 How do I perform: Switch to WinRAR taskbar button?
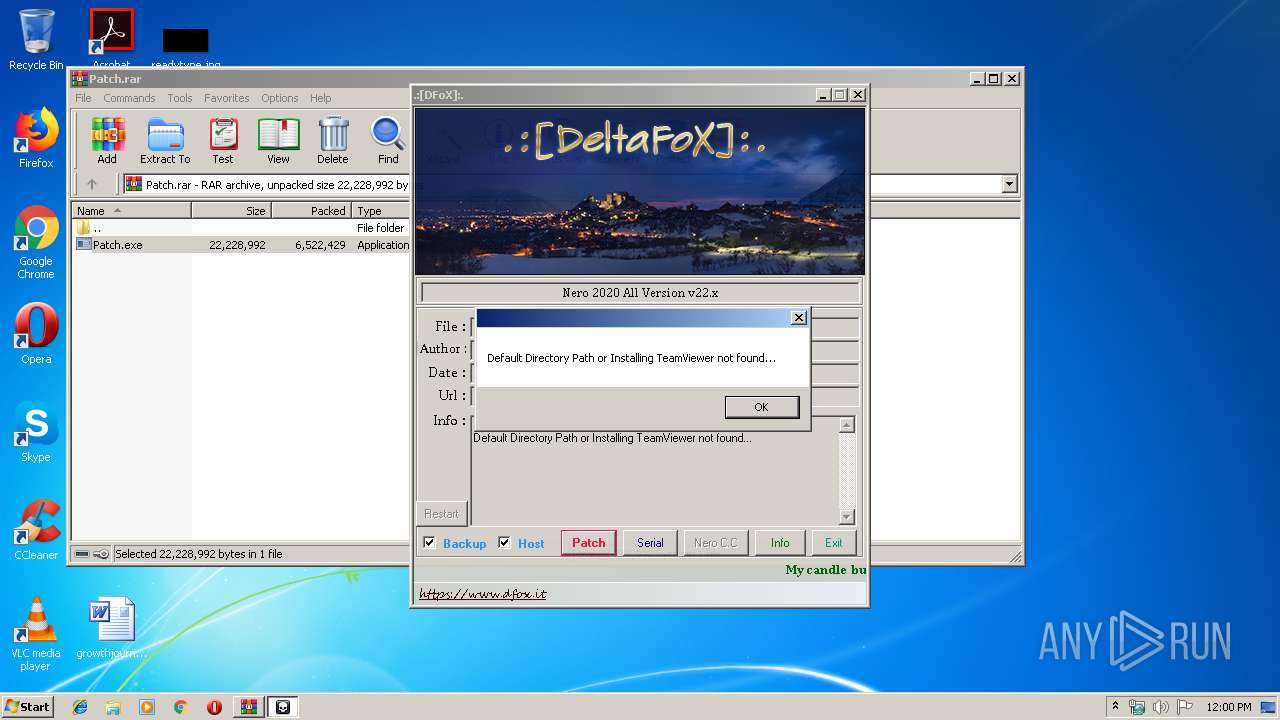pos(249,707)
